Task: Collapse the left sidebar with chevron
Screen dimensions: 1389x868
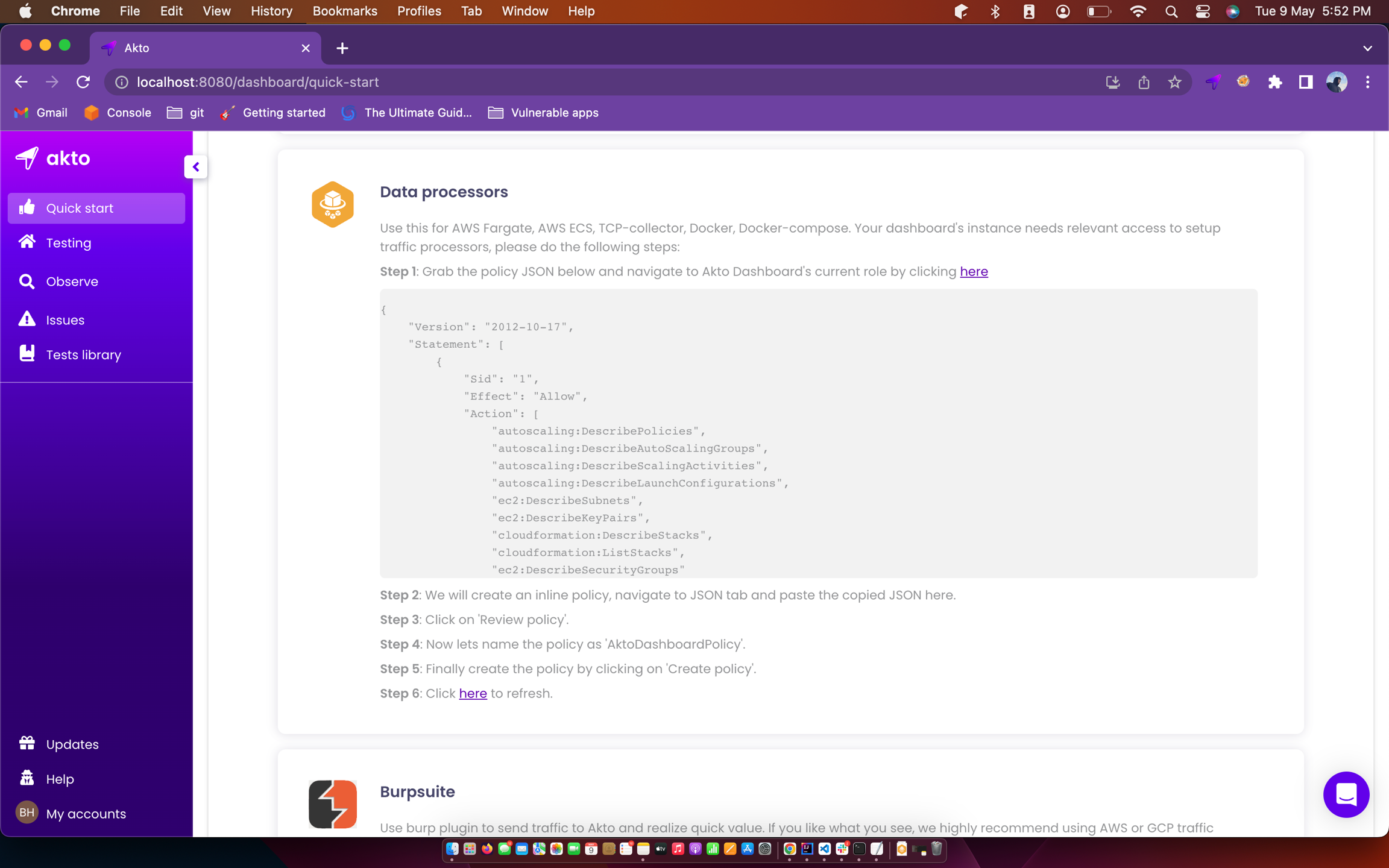Action: (195, 167)
